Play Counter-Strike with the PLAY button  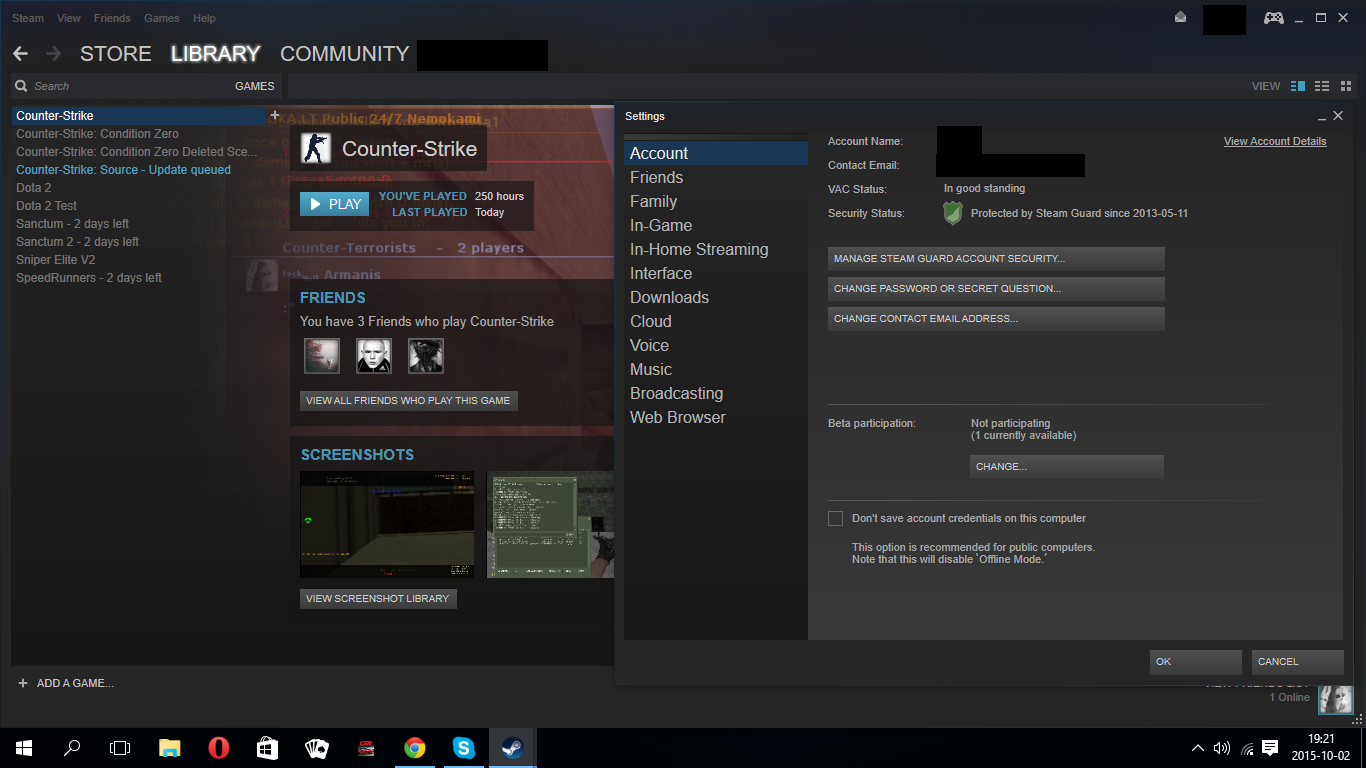(x=335, y=204)
